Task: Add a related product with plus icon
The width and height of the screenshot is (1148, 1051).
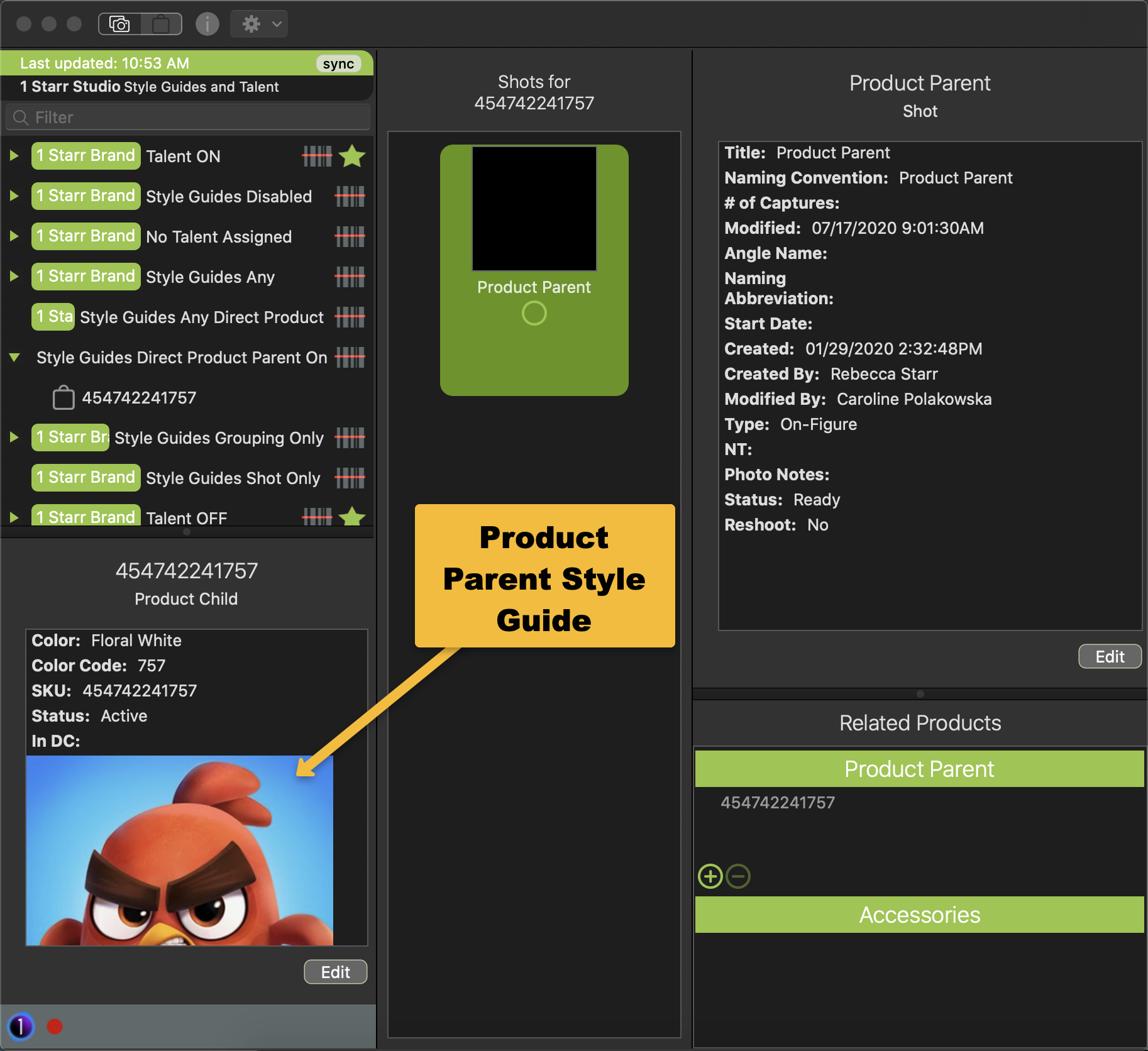Action: pyautogui.click(x=710, y=876)
